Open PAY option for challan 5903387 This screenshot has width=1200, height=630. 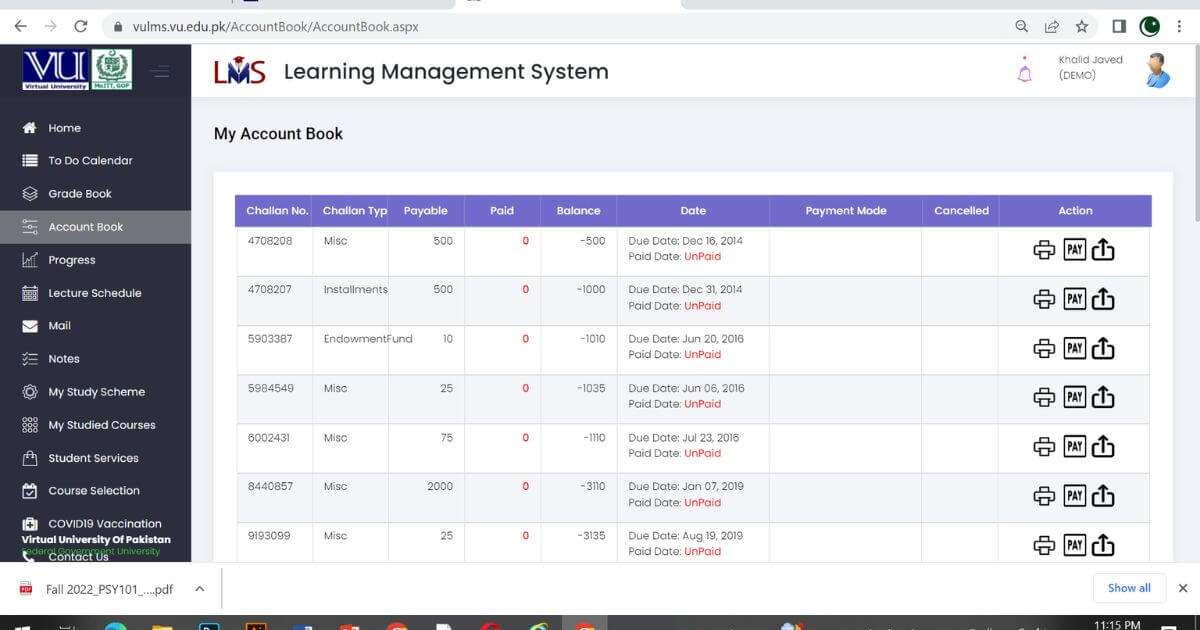pyautogui.click(x=1074, y=348)
